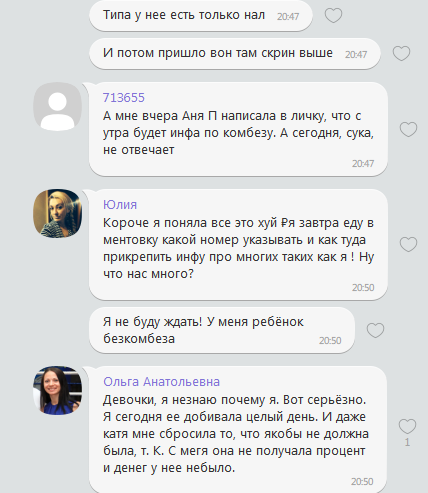Click the like count '1' under Ольга's heart
The image size is (428, 493).
coord(407,442)
